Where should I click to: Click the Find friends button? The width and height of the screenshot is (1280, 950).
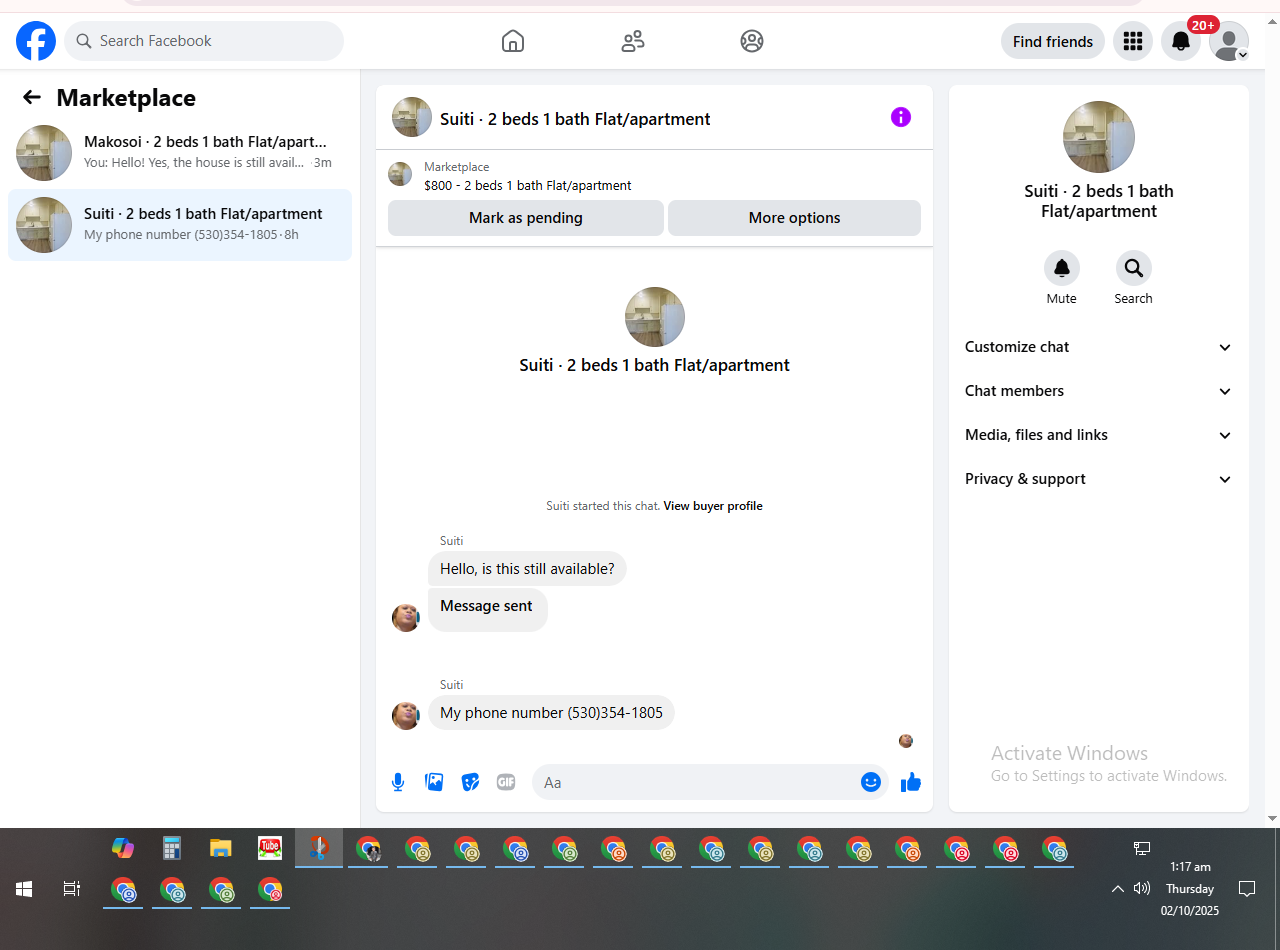coord(1053,41)
